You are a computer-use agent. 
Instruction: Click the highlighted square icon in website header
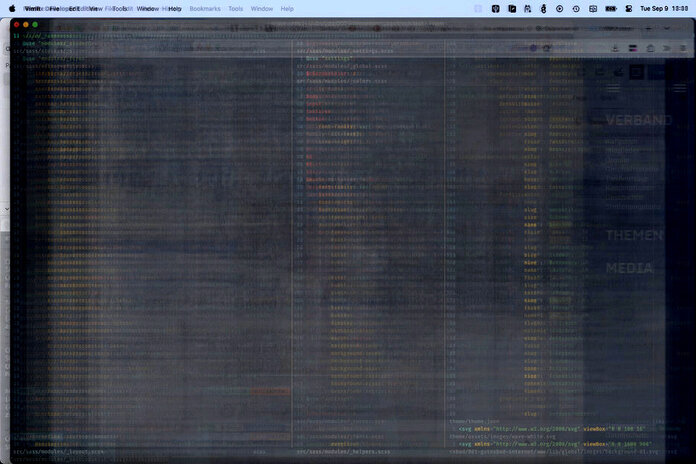pos(635,72)
